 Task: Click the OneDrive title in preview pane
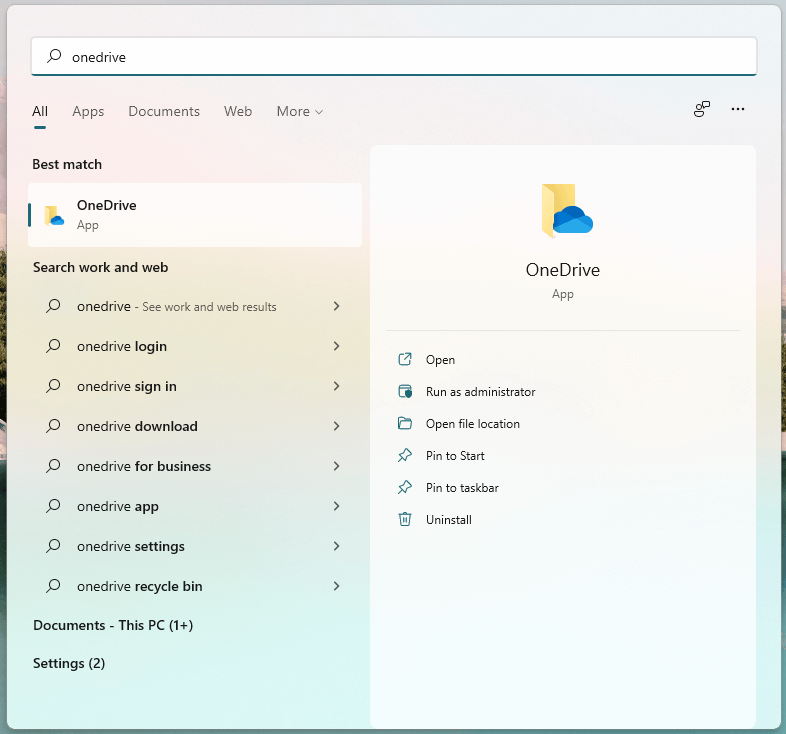(x=563, y=270)
